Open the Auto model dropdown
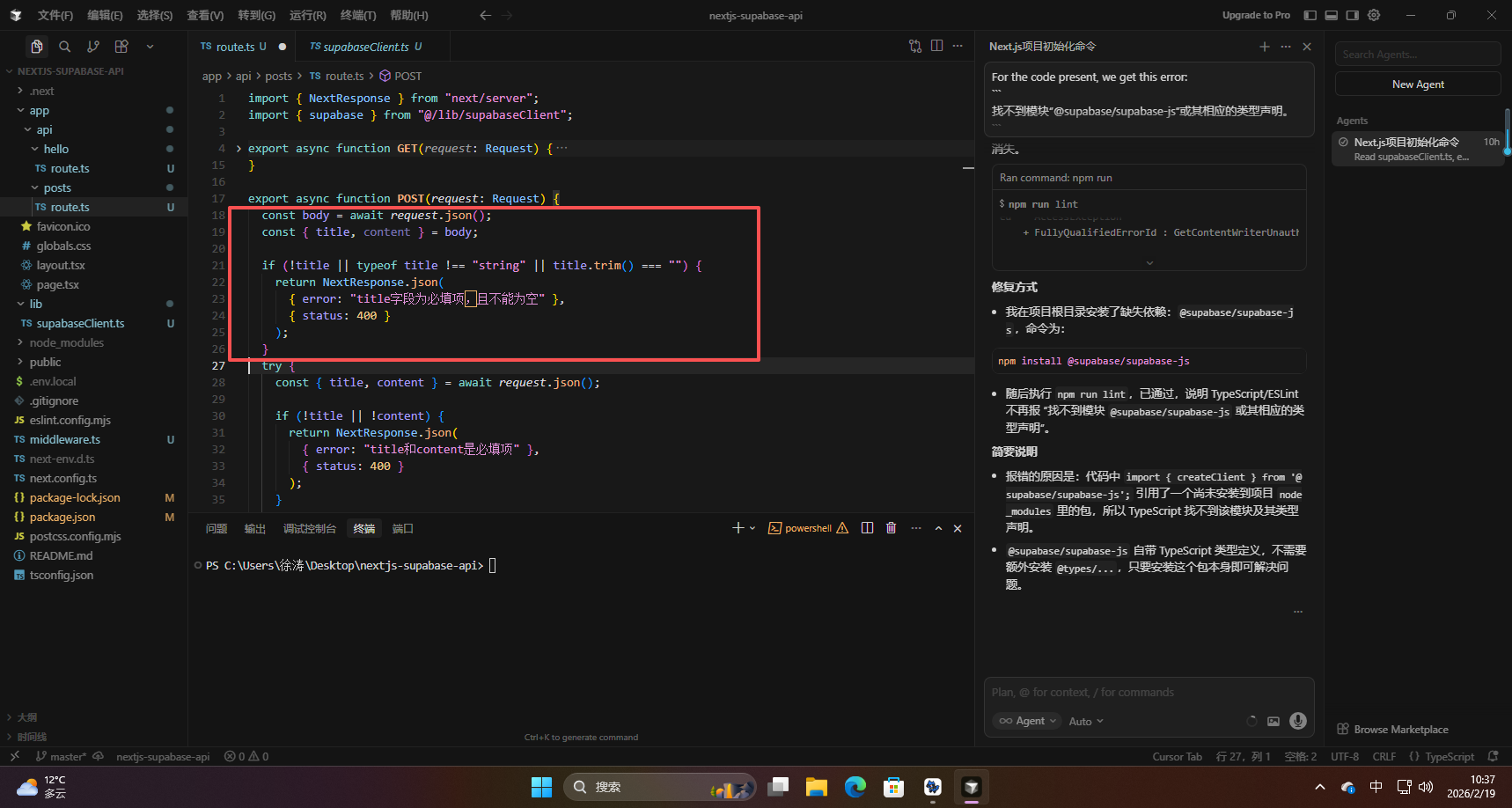The width and height of the screenshot is (1512, 808). [1086, 721]
